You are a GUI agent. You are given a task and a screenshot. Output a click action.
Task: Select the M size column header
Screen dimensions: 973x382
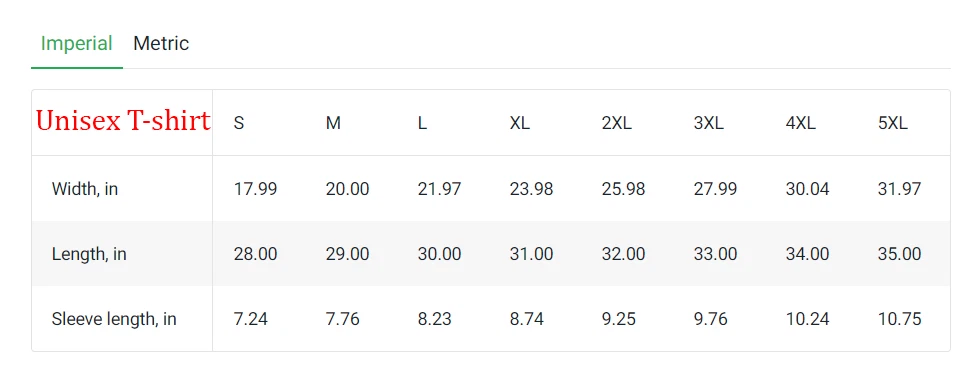(333, 123)
